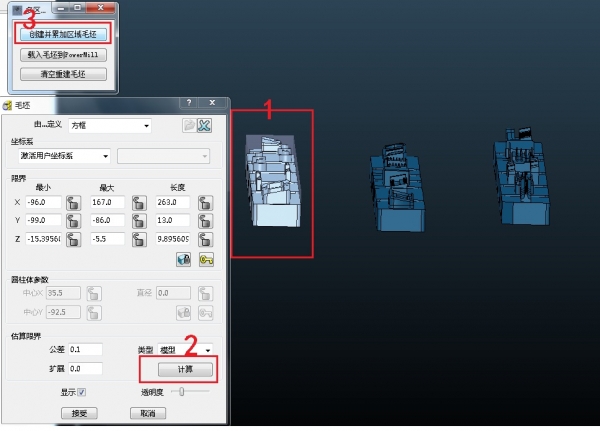Open the 类型 模型 dropdown
This screenshot has height=431, width=600.
pos(185,350)
